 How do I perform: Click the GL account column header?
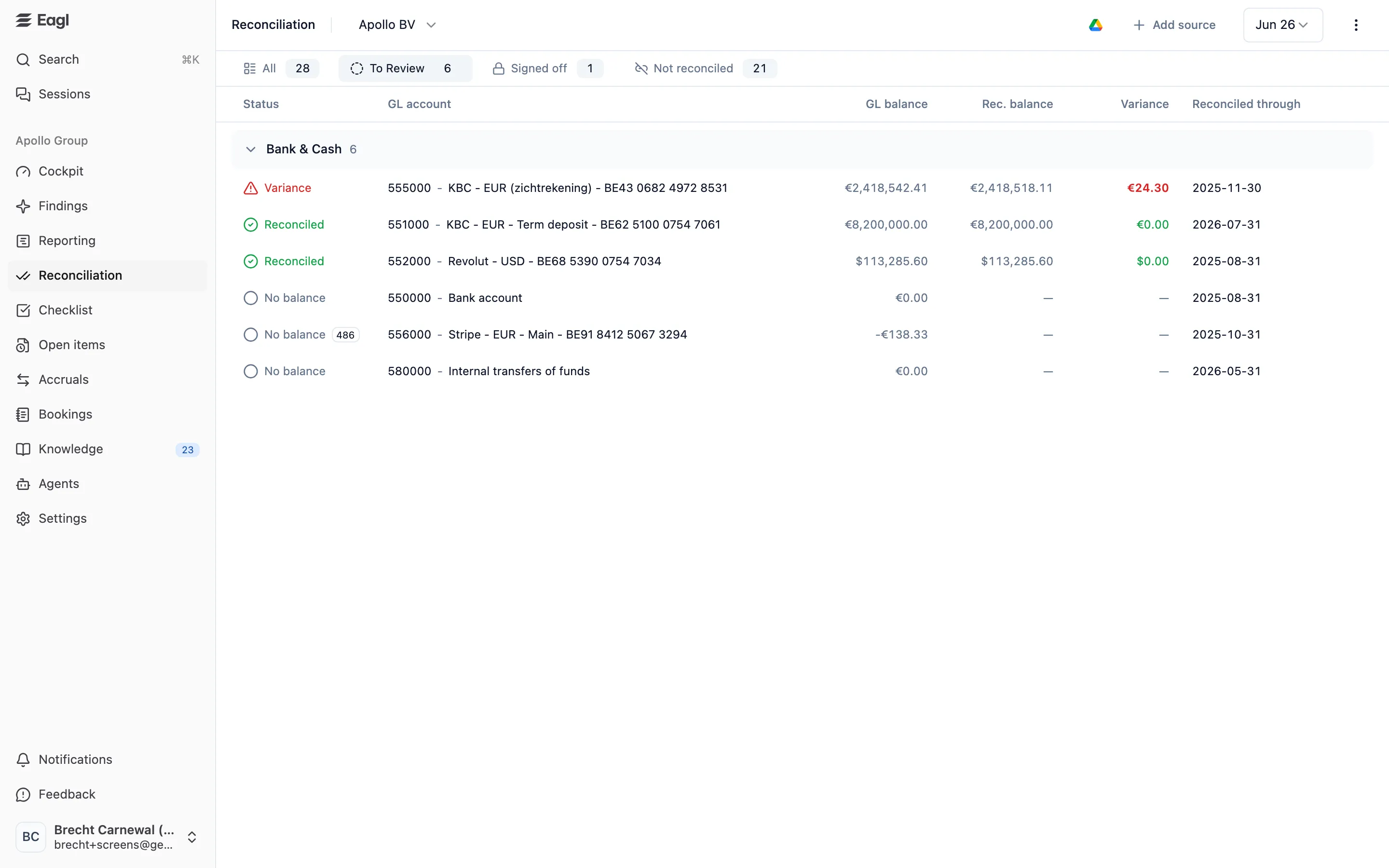tap(419, 105)
